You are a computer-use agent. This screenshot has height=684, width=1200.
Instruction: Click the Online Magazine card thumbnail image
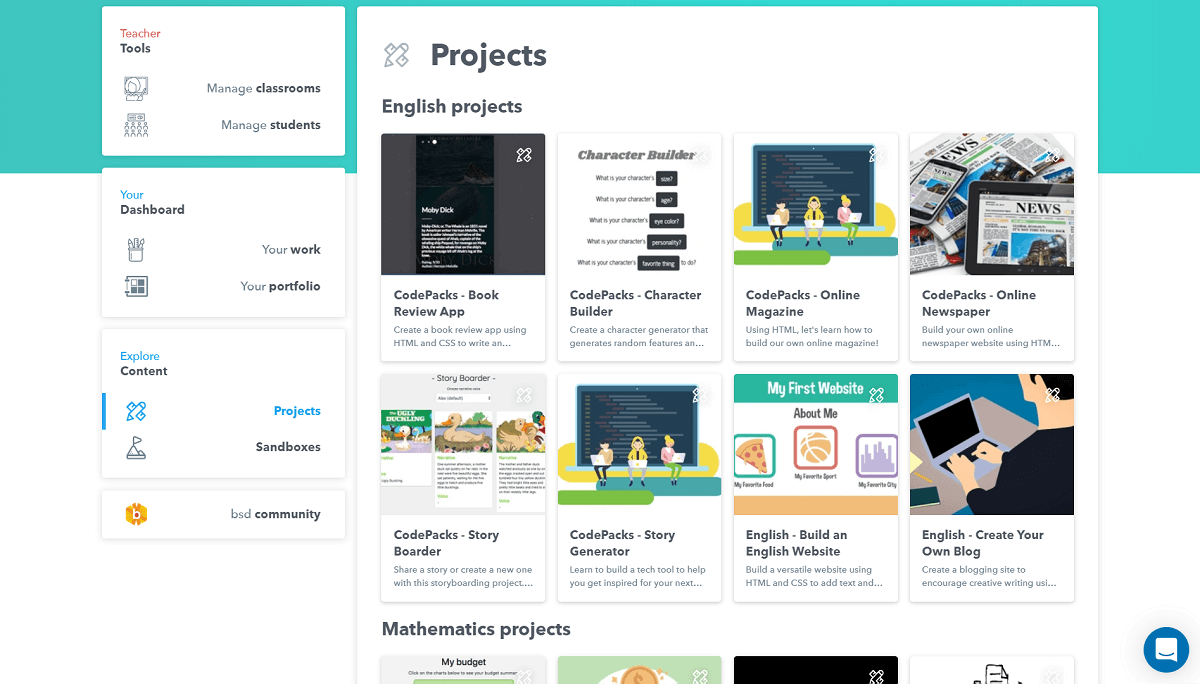(x=815, y=204)
